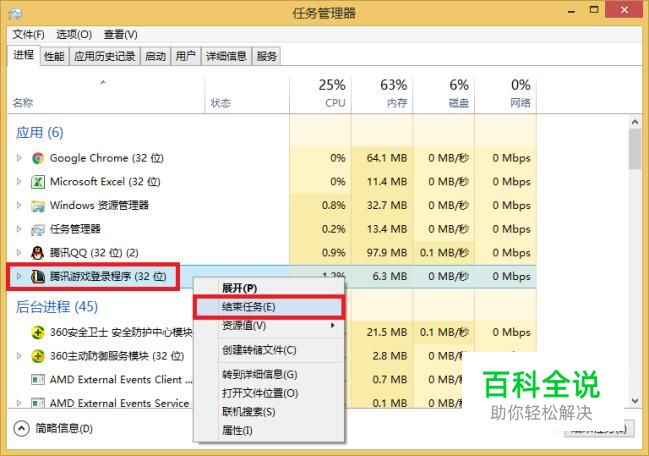Sort by the 名称 column header
The height and width of the screenshot is (456, 649).
(23, 103)
